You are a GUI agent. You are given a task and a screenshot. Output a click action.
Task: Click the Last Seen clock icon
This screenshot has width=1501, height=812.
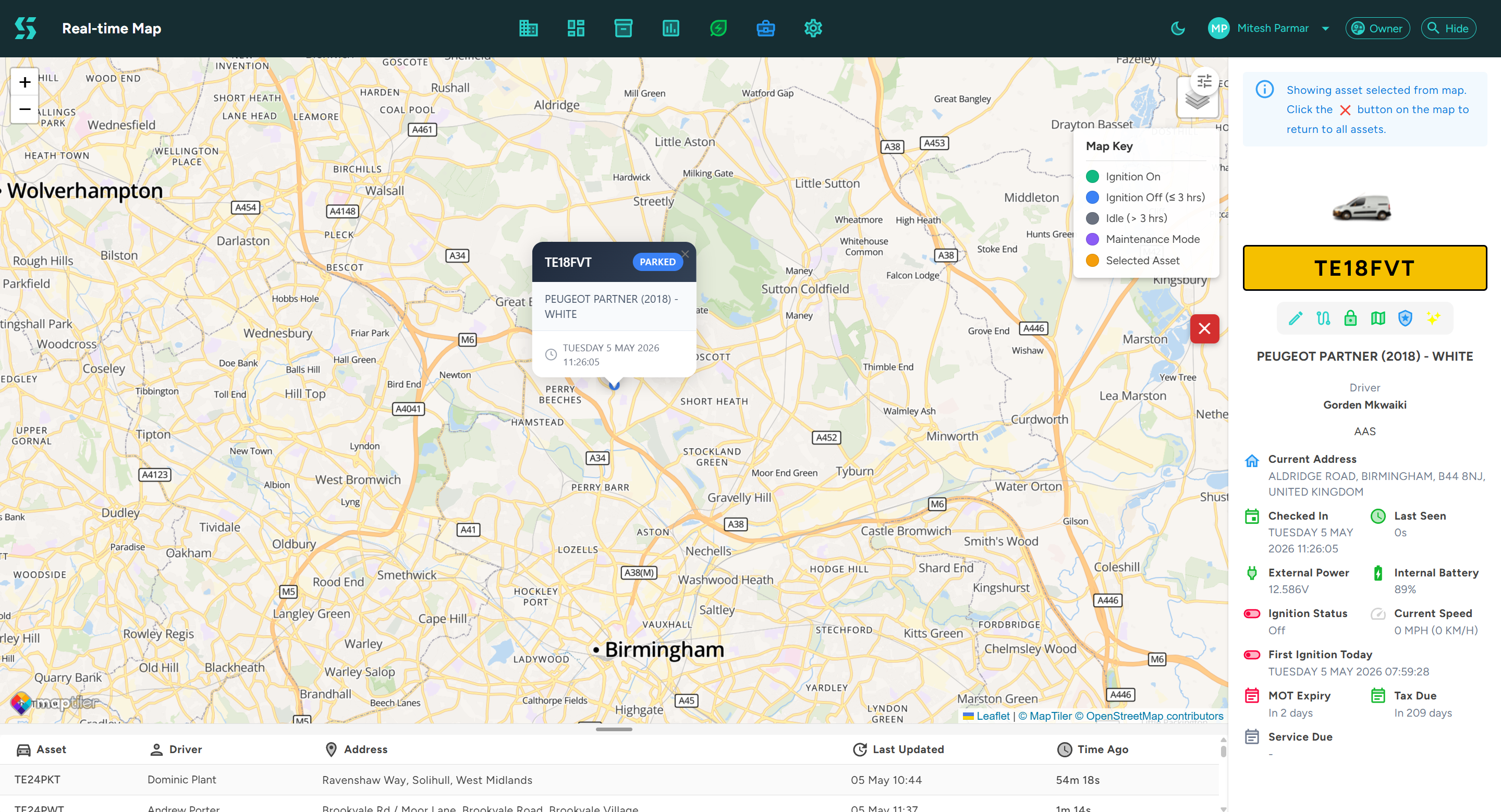tap(1377, 516)
